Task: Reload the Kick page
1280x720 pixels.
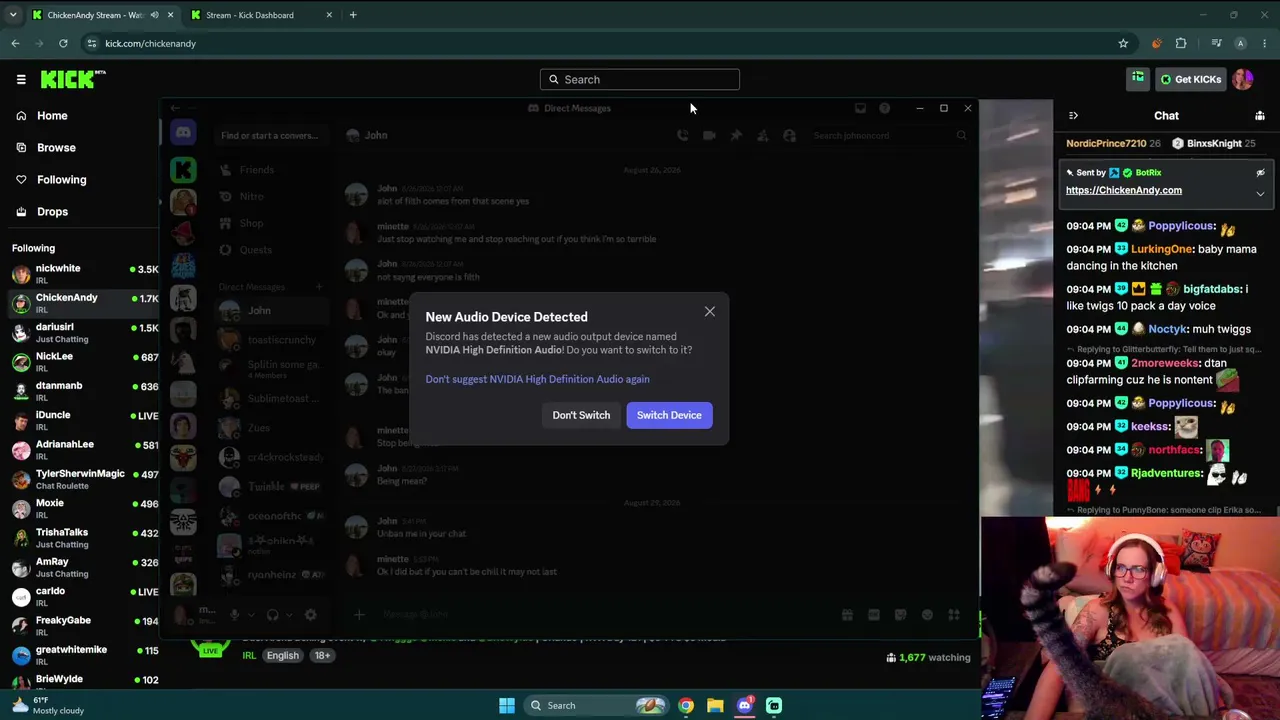Action: pos(63,44)
